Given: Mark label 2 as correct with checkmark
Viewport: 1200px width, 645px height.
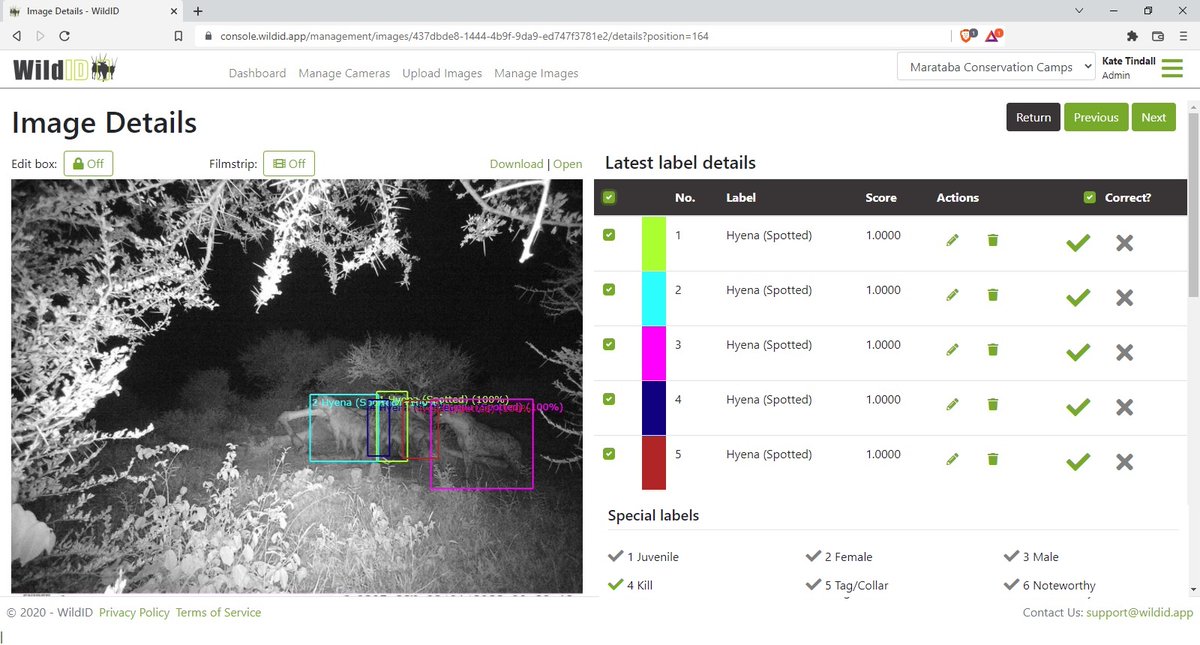Looking at the screenshot, I should coord(1078,298).
